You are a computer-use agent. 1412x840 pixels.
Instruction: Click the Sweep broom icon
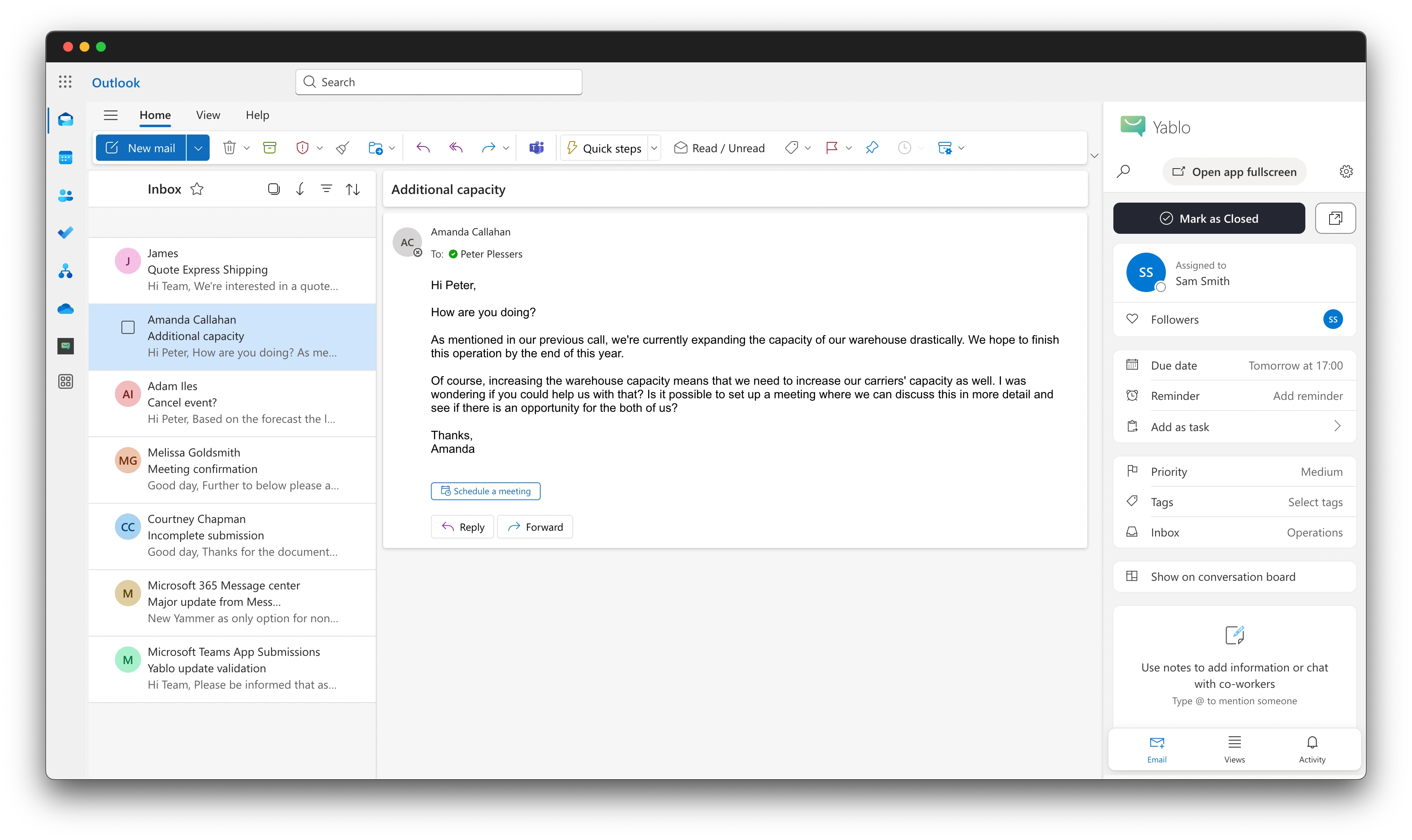click(343, 148)
